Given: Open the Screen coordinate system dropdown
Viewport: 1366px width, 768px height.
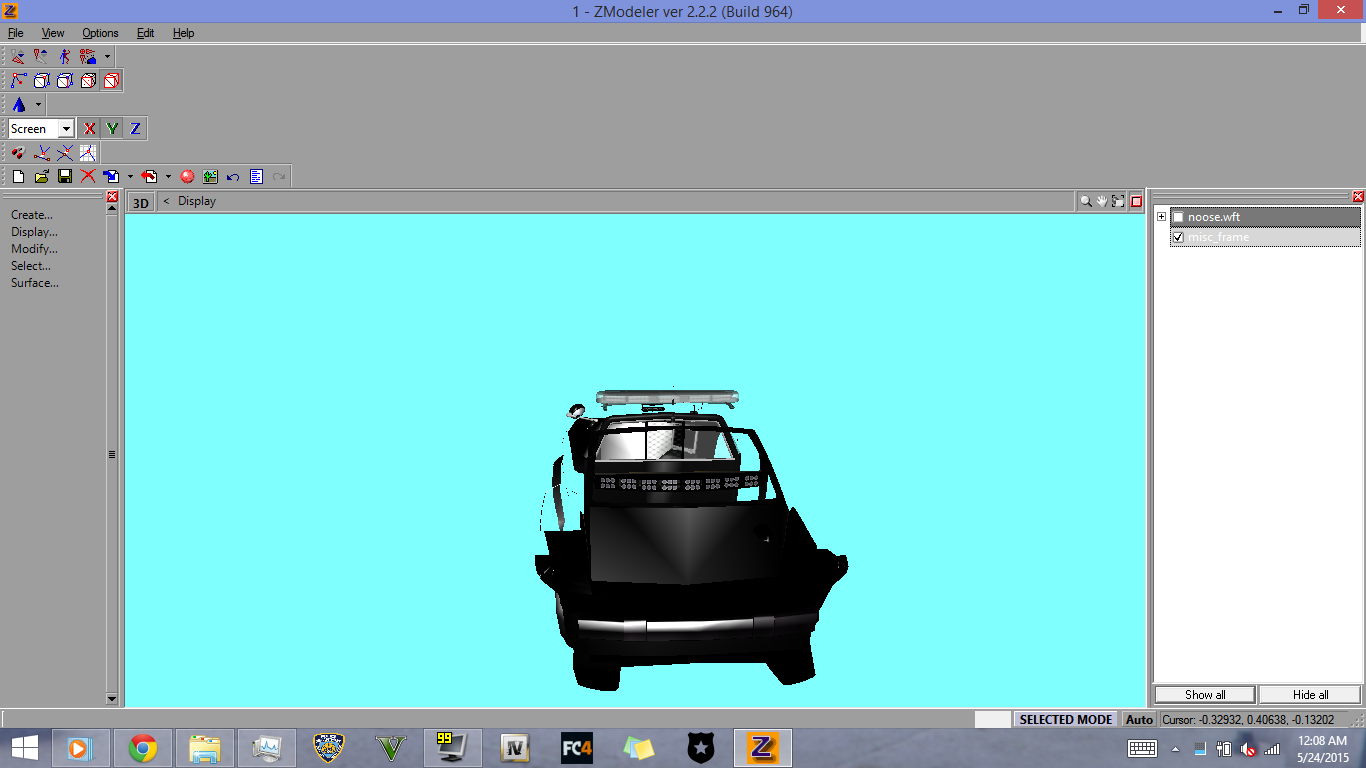Looking at the screenshot, I should [66, 129].
